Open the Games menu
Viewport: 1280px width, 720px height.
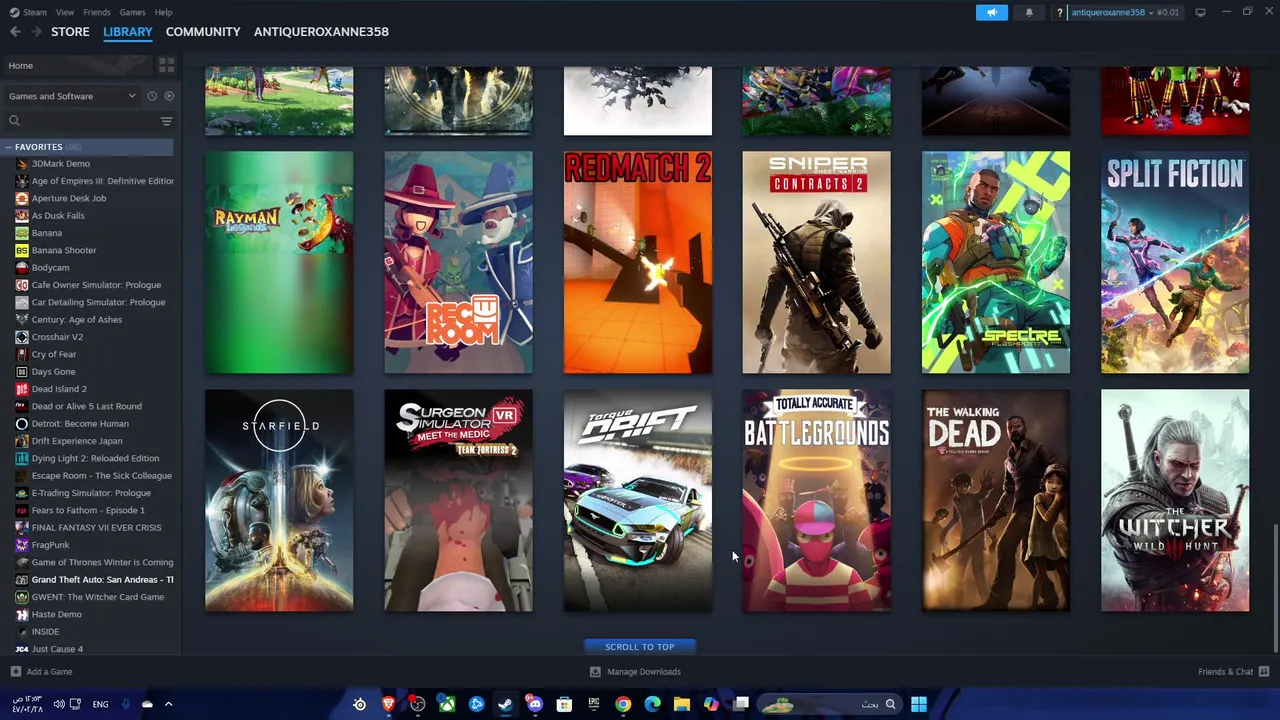tap(132, 12)
